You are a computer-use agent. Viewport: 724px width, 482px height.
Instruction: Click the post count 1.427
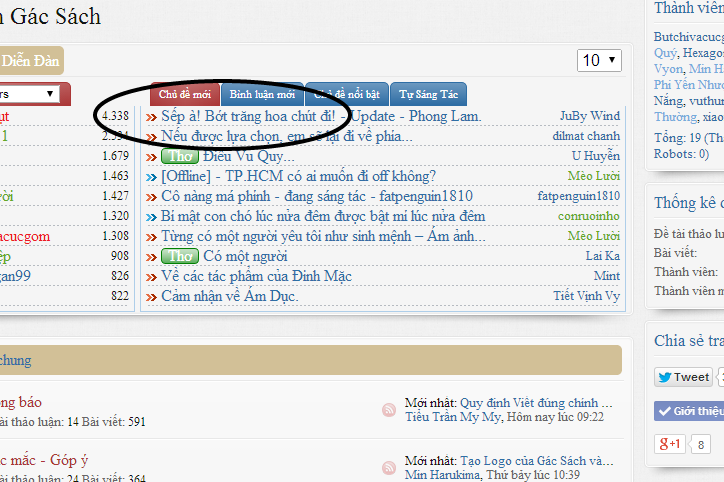115,196
